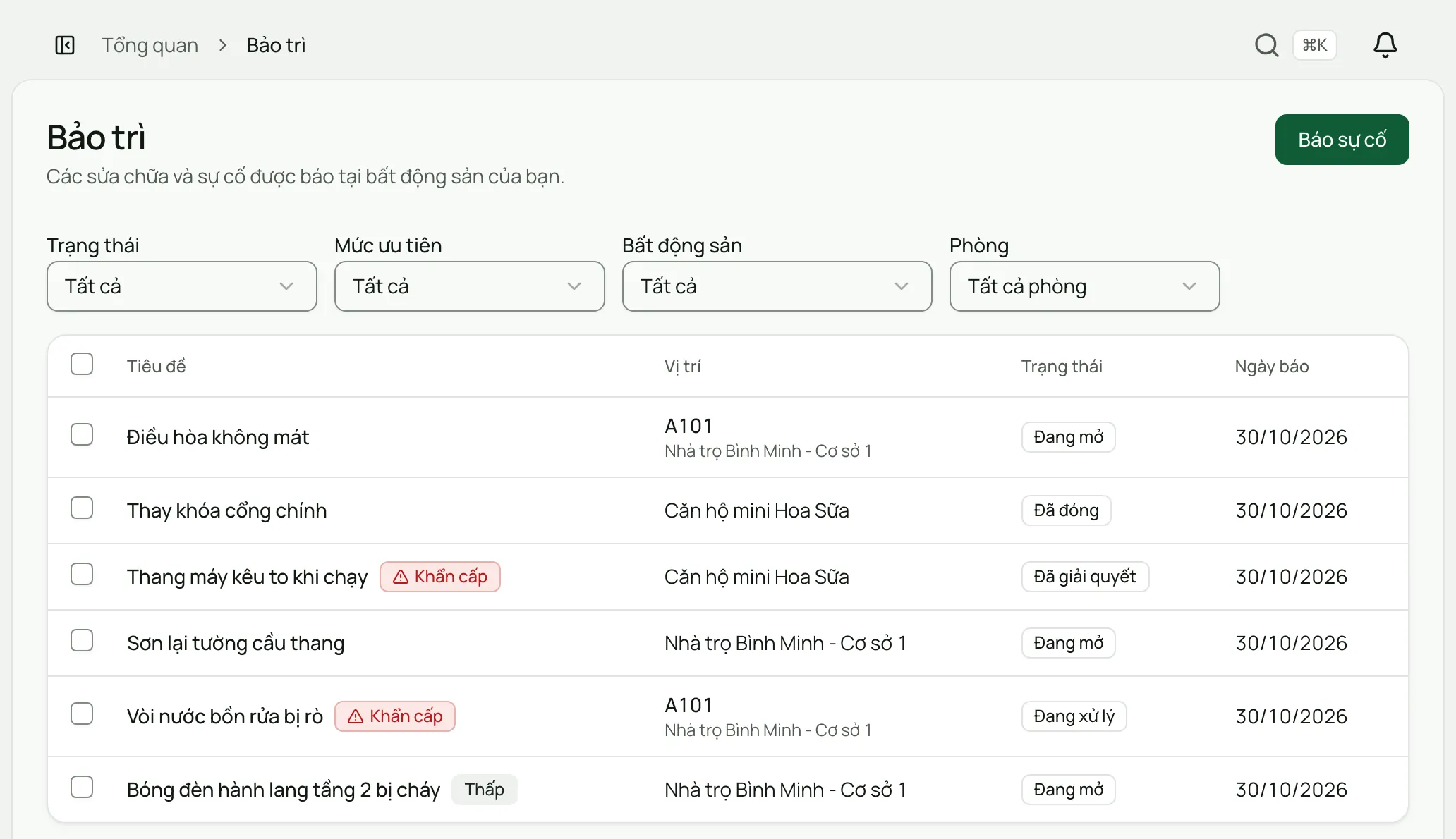1456x839 pixels.
Task: Expand the Tất cả phòng dropdown
Action: tap(1085, 286)
